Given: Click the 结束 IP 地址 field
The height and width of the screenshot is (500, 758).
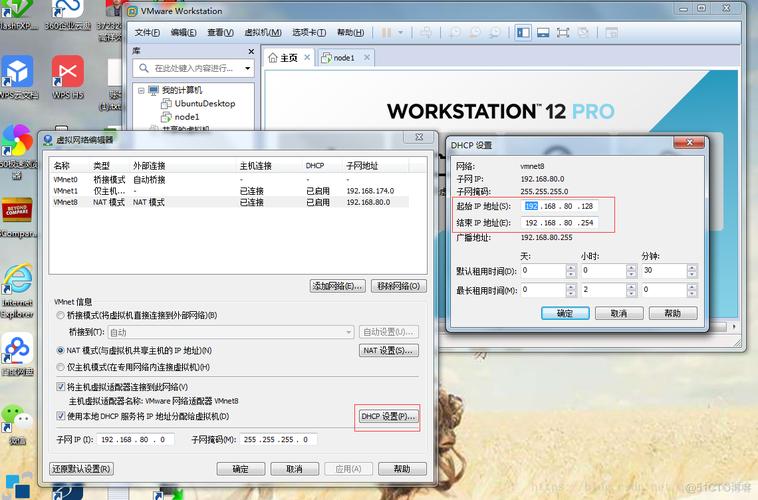Looking at the screenshot, I should click(x=559, y=223).
